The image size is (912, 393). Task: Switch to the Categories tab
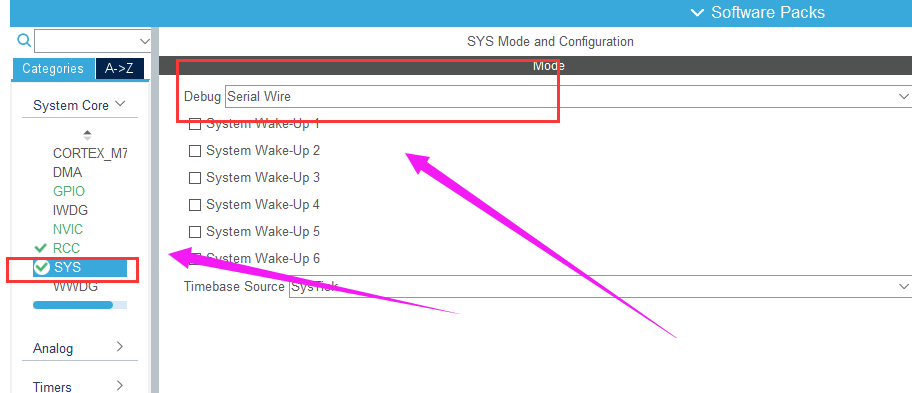(x=53, y=69)
